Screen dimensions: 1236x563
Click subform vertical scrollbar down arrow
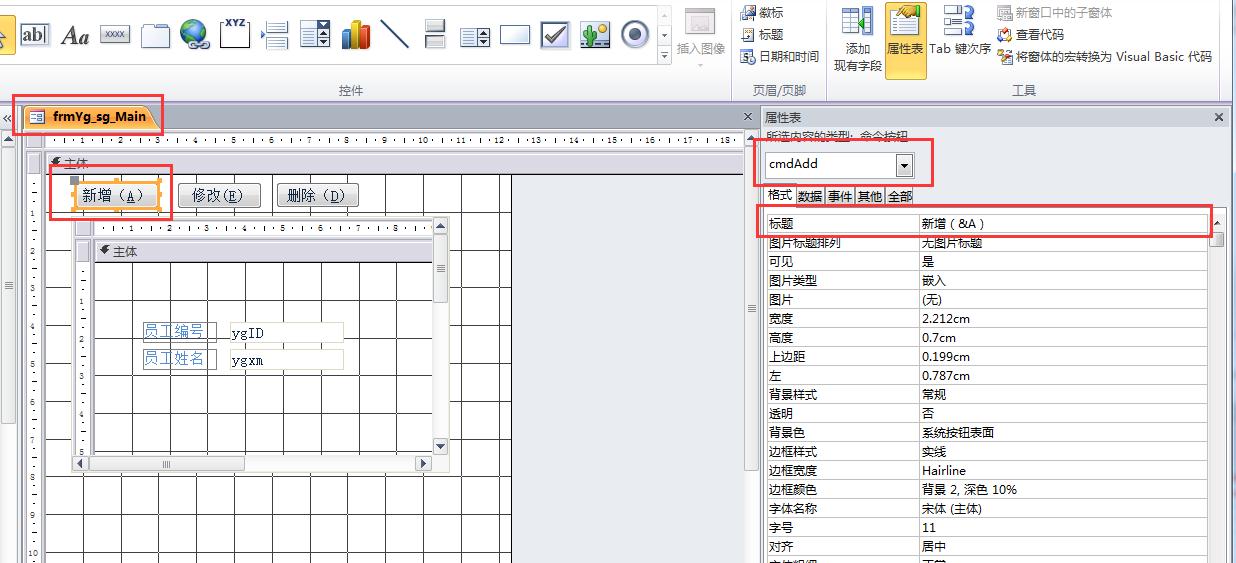coord(441,446)
